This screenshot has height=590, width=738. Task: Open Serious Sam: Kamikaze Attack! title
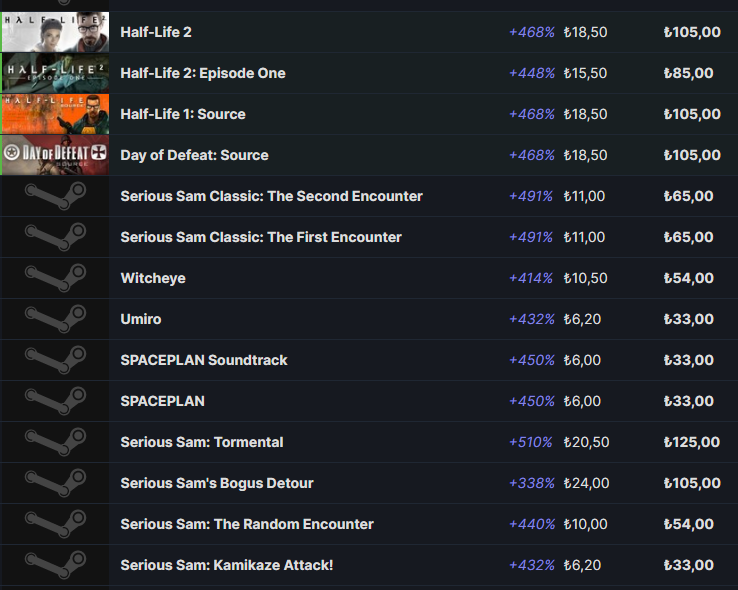227,565
